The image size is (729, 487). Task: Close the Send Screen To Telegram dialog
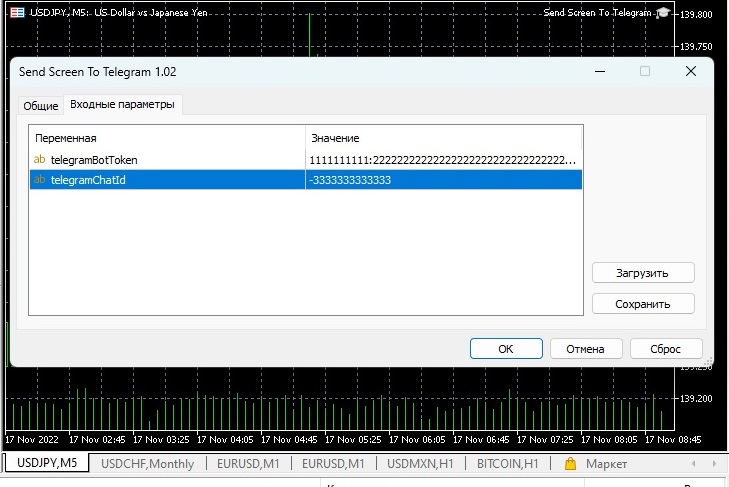(690, 72)
